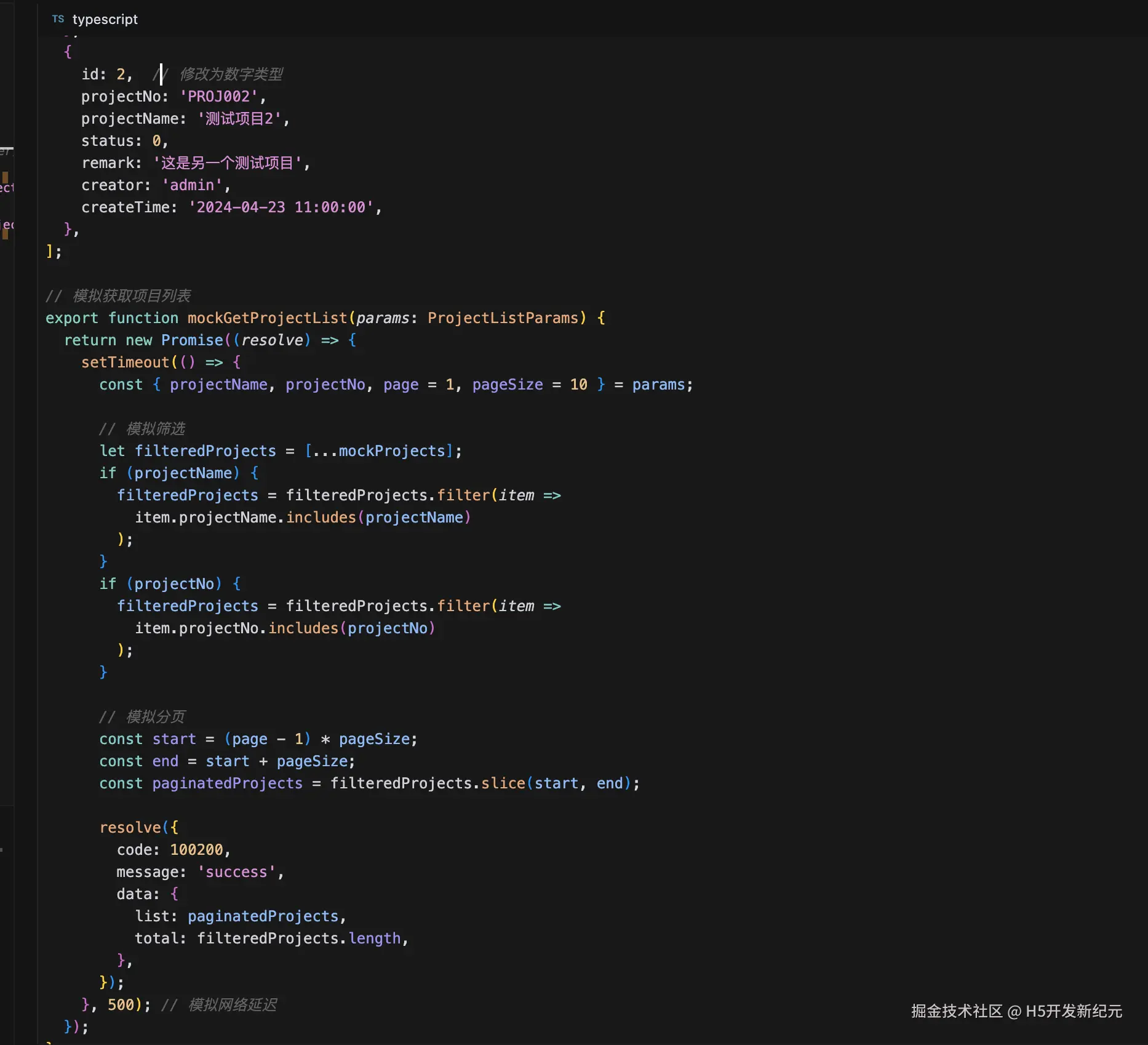Viewport: 1148px width, 1045px height.
Task: Click "item.projectNo.includes(projectNo)"
Action: (285, 628)
